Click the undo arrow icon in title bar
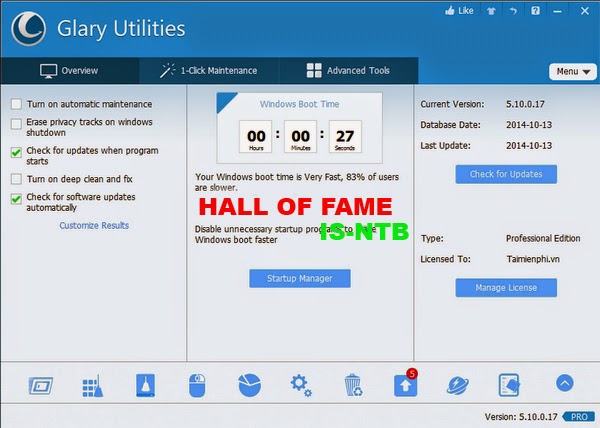Viewport: 600px width, 428px height. [x=513, y=11]
